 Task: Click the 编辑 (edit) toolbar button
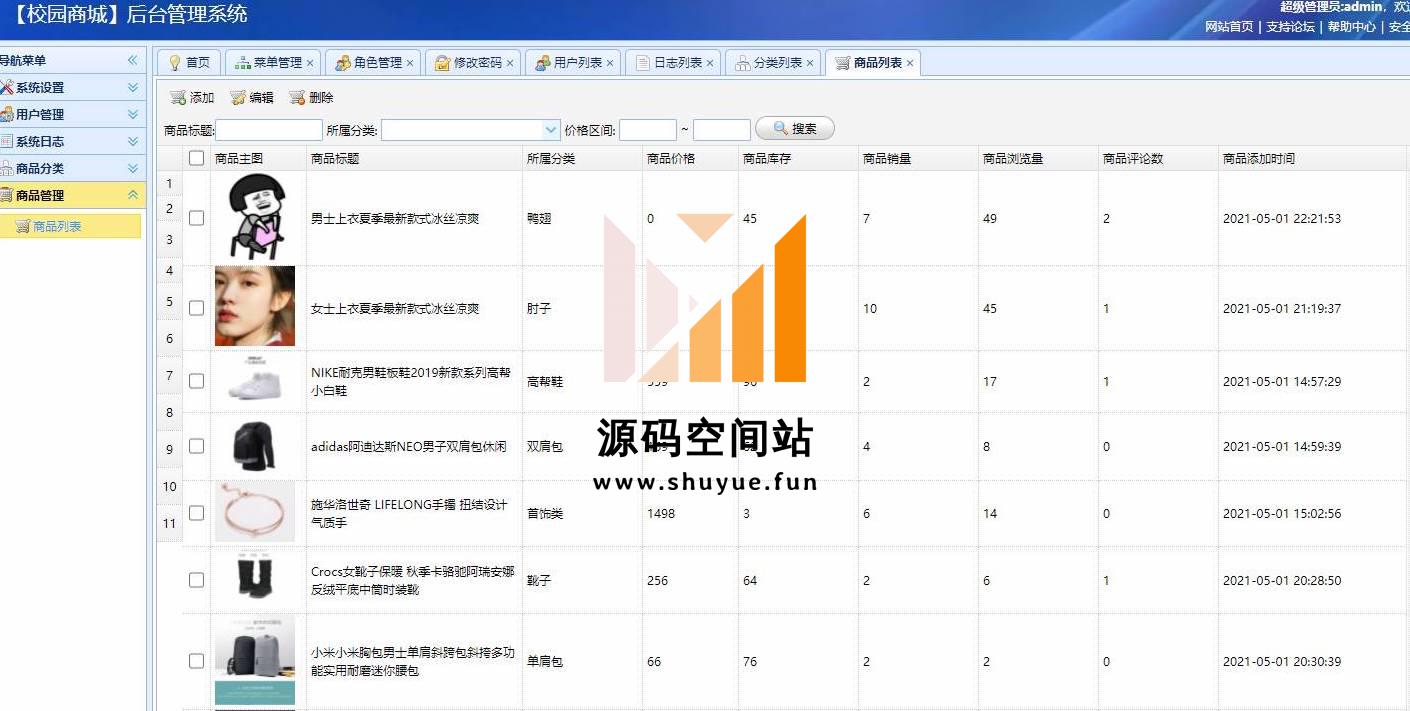[x=252, y=98]
